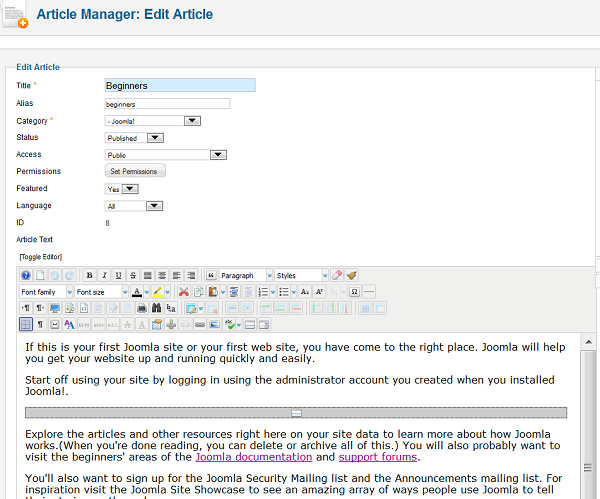Open the editor Help icon
Image resolution: width=600 pixels, height=499 pixels.
click(x=26, y=275)
